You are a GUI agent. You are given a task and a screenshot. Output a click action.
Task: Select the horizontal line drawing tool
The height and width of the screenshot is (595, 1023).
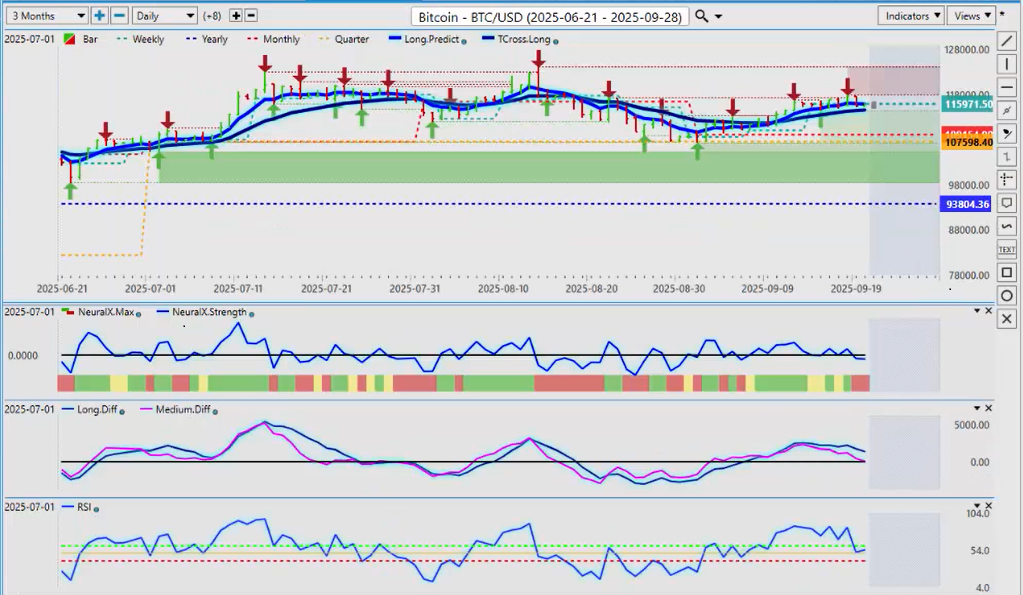point(1007,87)
